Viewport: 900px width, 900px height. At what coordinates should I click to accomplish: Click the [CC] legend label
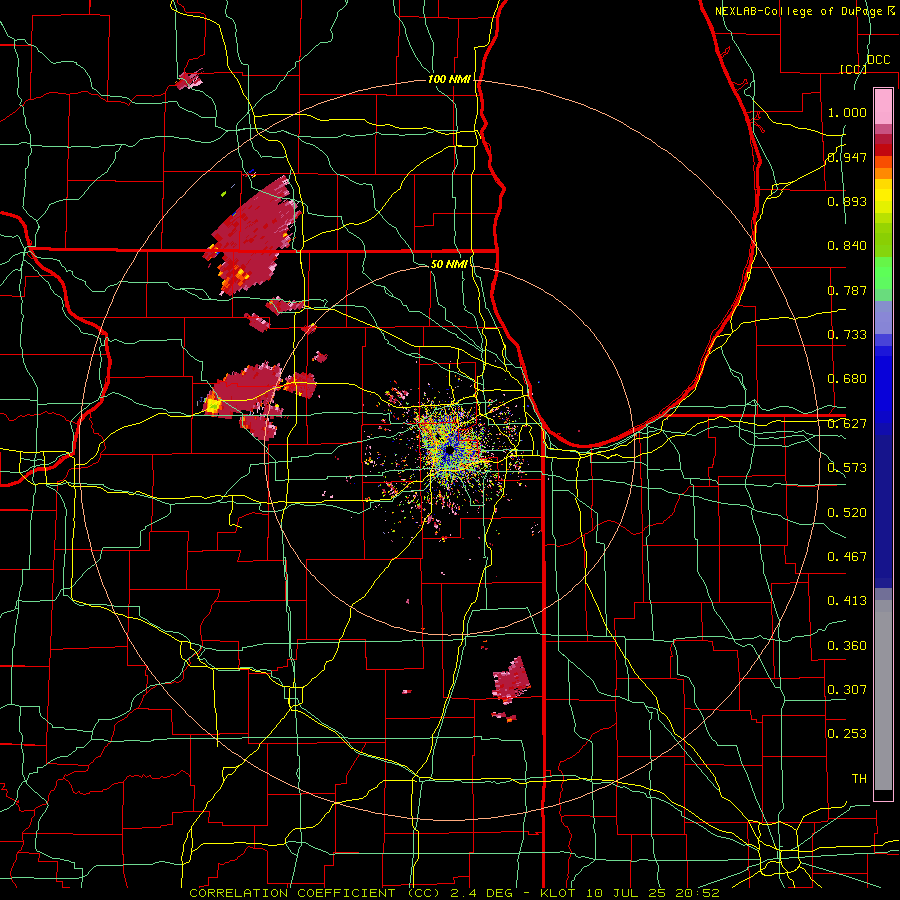click(x=853, y=69)
